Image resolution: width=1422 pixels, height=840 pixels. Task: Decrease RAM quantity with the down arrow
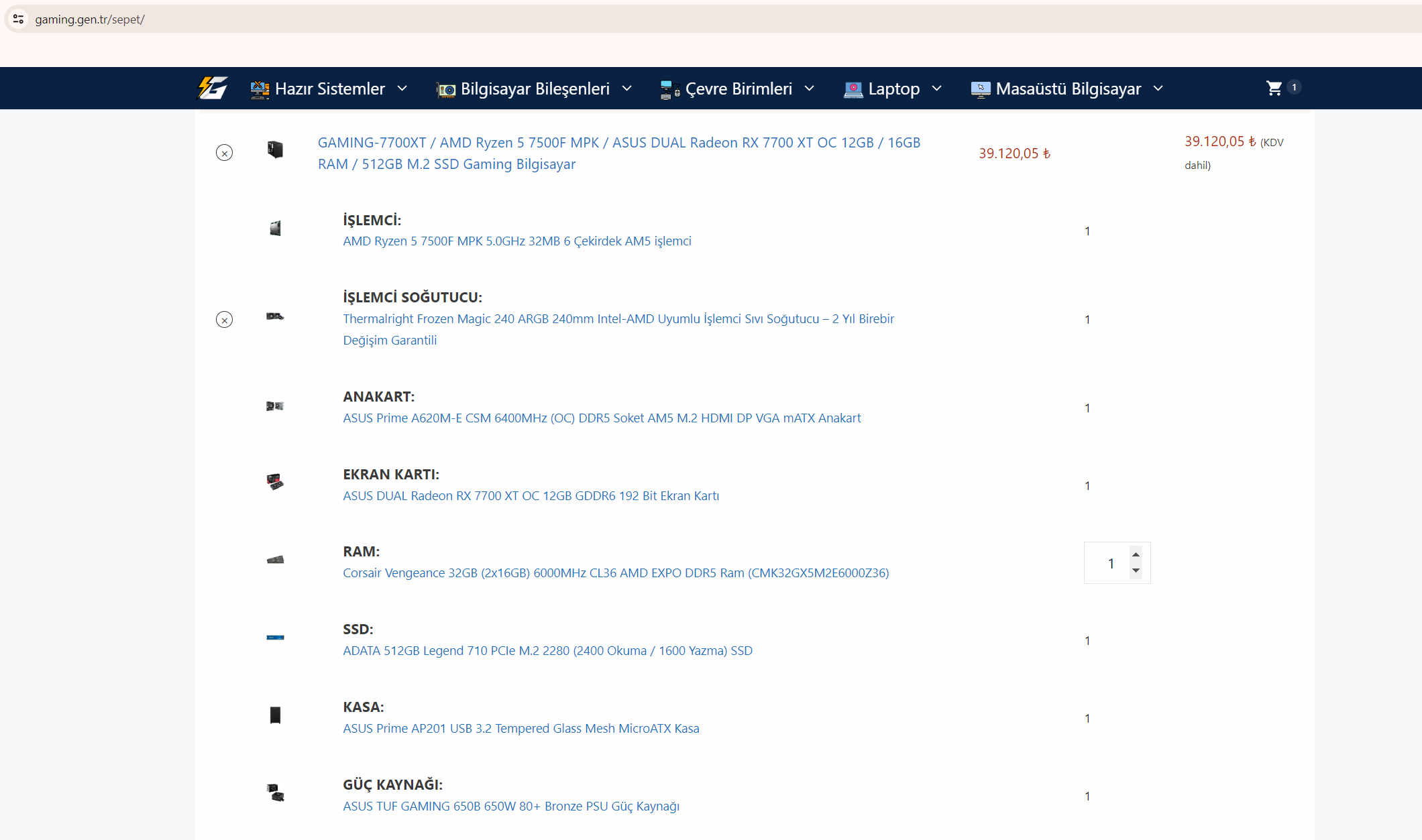[x=1136, y=571]
